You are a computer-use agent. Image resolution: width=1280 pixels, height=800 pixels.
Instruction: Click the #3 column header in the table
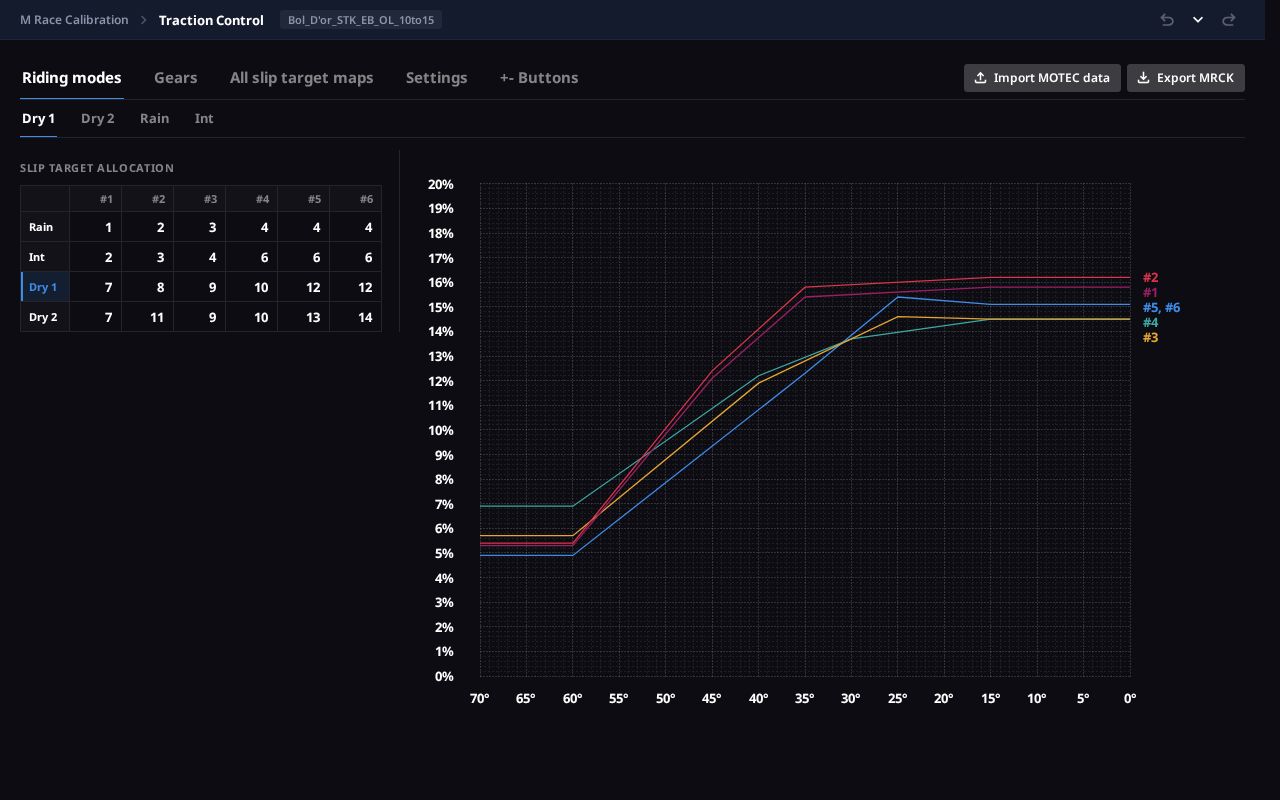pos(200,199)
